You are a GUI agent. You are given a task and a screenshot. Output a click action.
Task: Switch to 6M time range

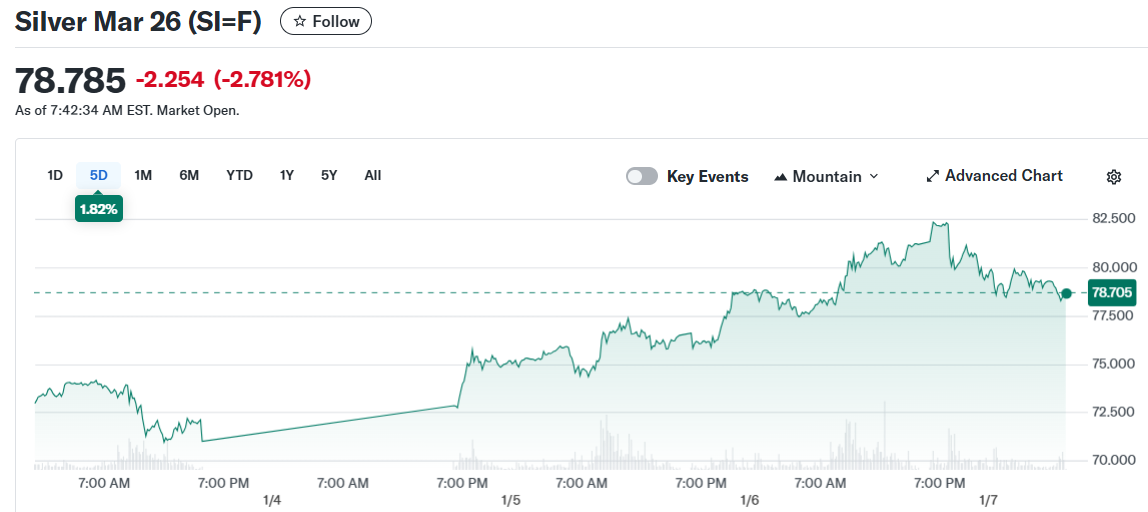click(x=189, y=175)
